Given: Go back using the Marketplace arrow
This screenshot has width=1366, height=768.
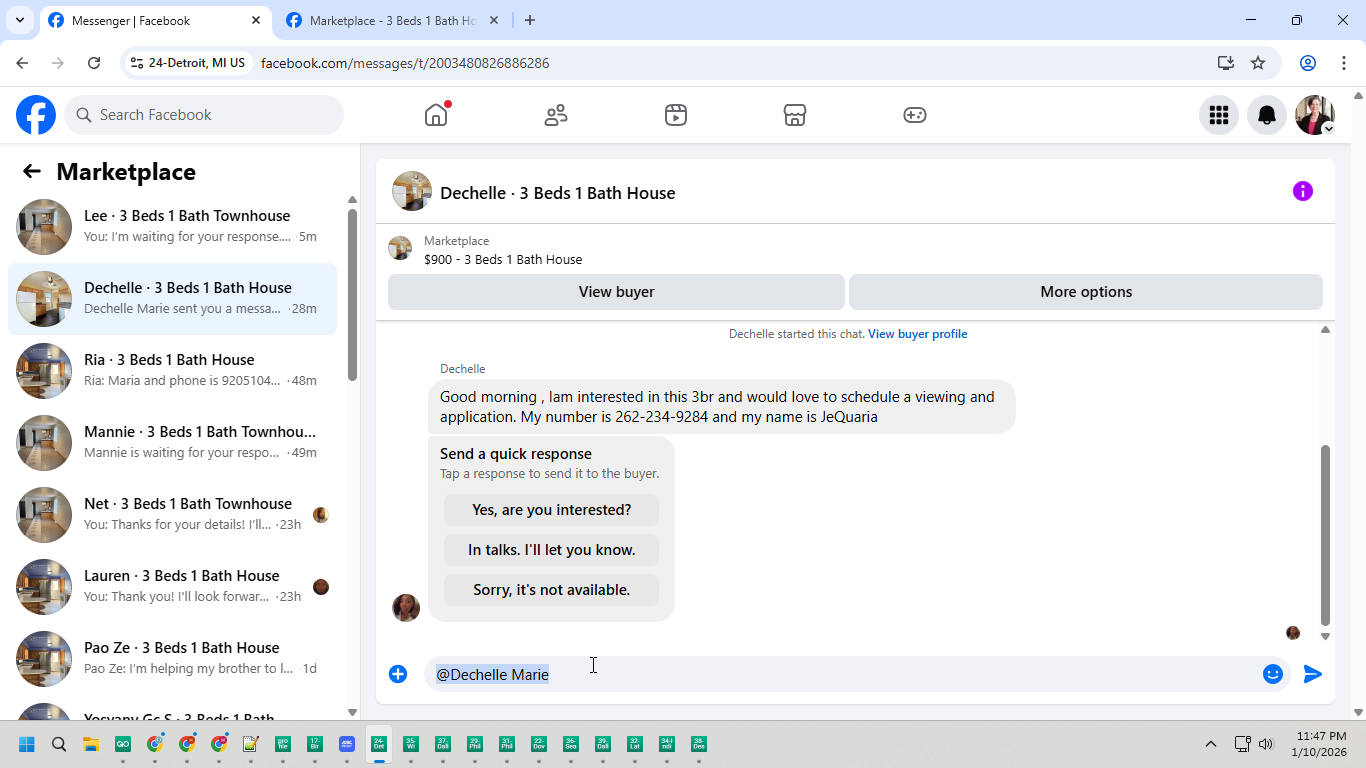Looking at the screenshot, I should (x=32, y=171).
